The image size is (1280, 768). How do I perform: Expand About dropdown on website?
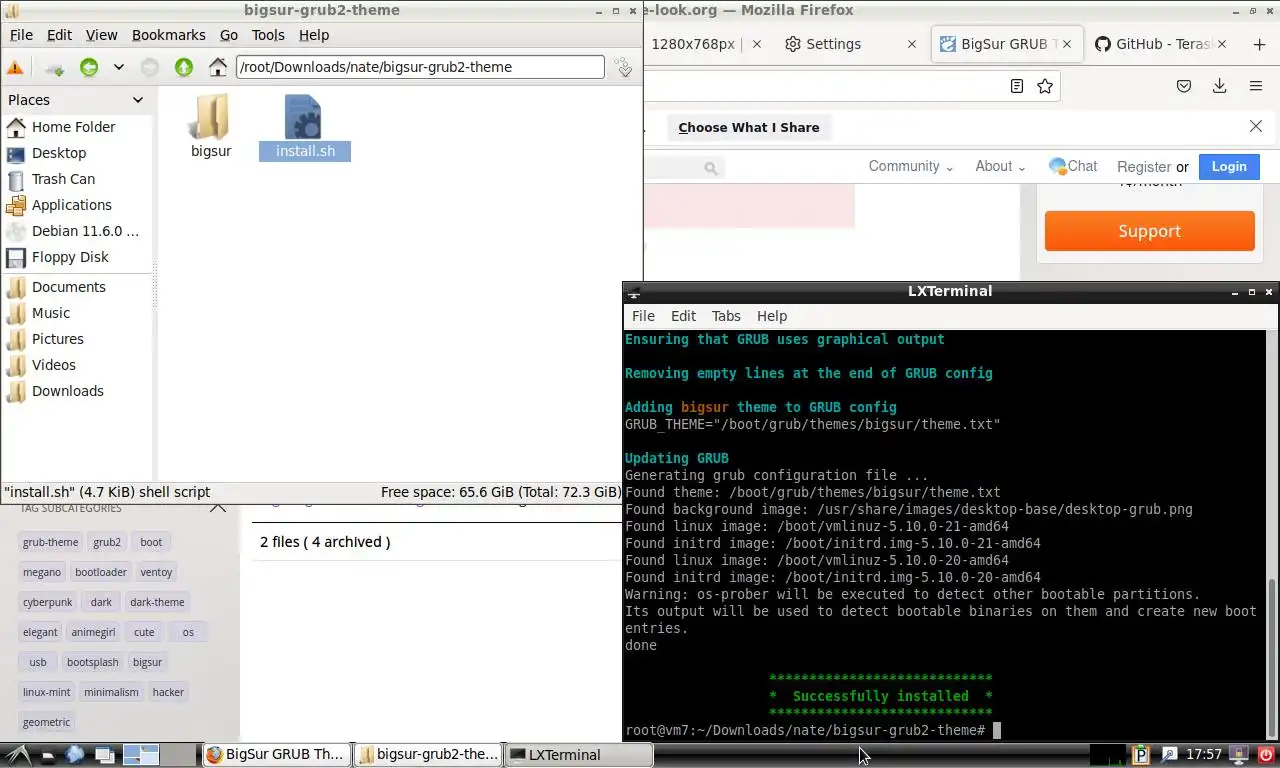click(1001, 166)
